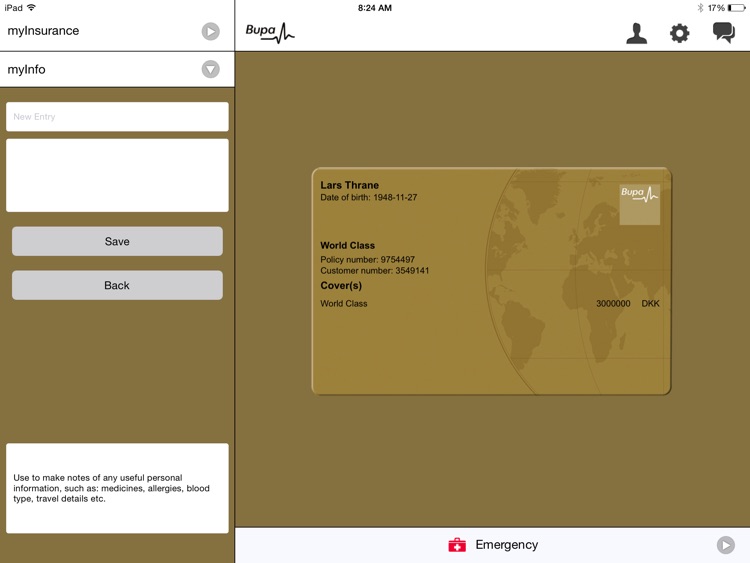This screenshot has width=750, height=563.
Task: Open the chat bubbles icon
Action: pyautogui.click(x=724, y=33)
